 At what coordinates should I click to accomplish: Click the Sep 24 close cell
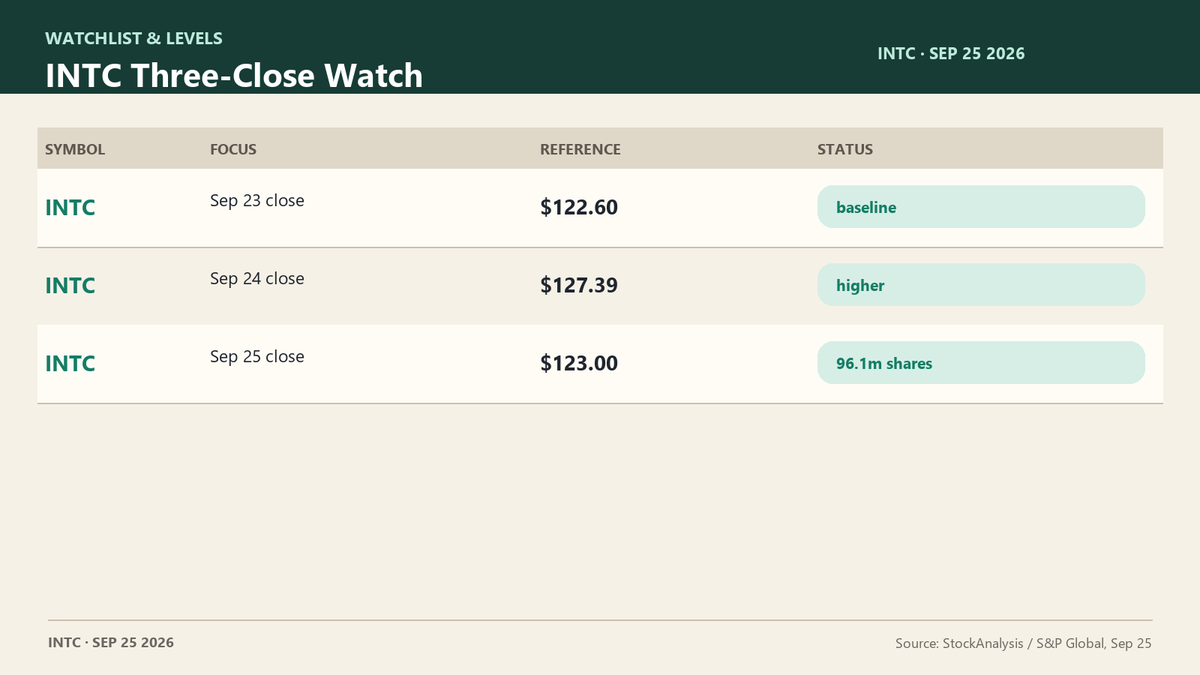[257, 278]
